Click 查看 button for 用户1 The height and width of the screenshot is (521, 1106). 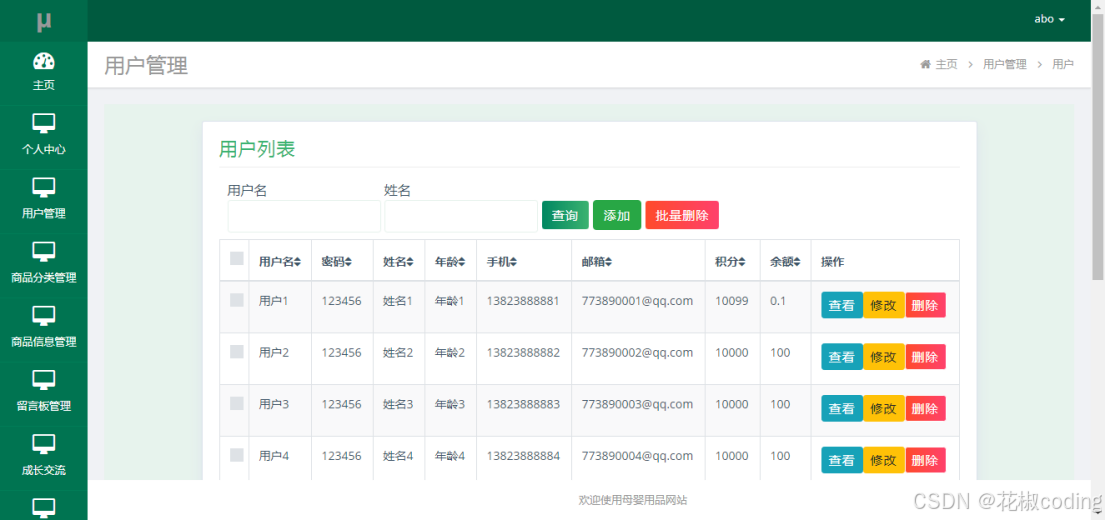pyautogui.click(x=841, y=305)
